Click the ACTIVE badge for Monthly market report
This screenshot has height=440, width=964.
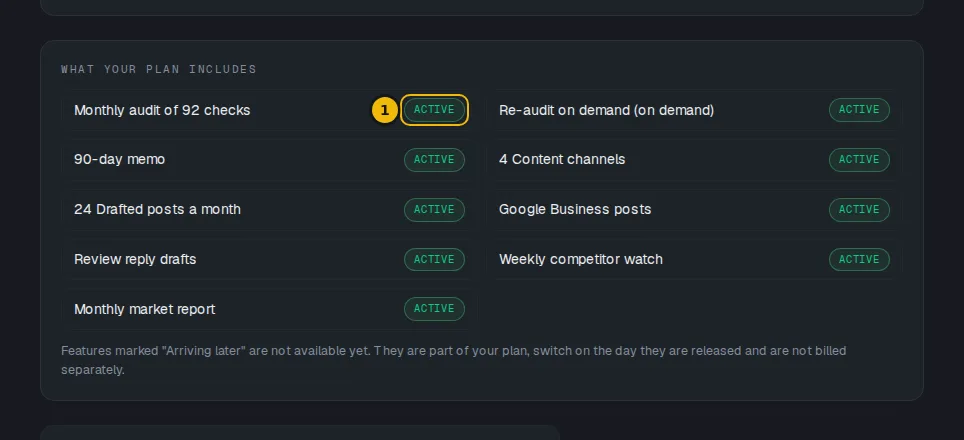[434, 309]
